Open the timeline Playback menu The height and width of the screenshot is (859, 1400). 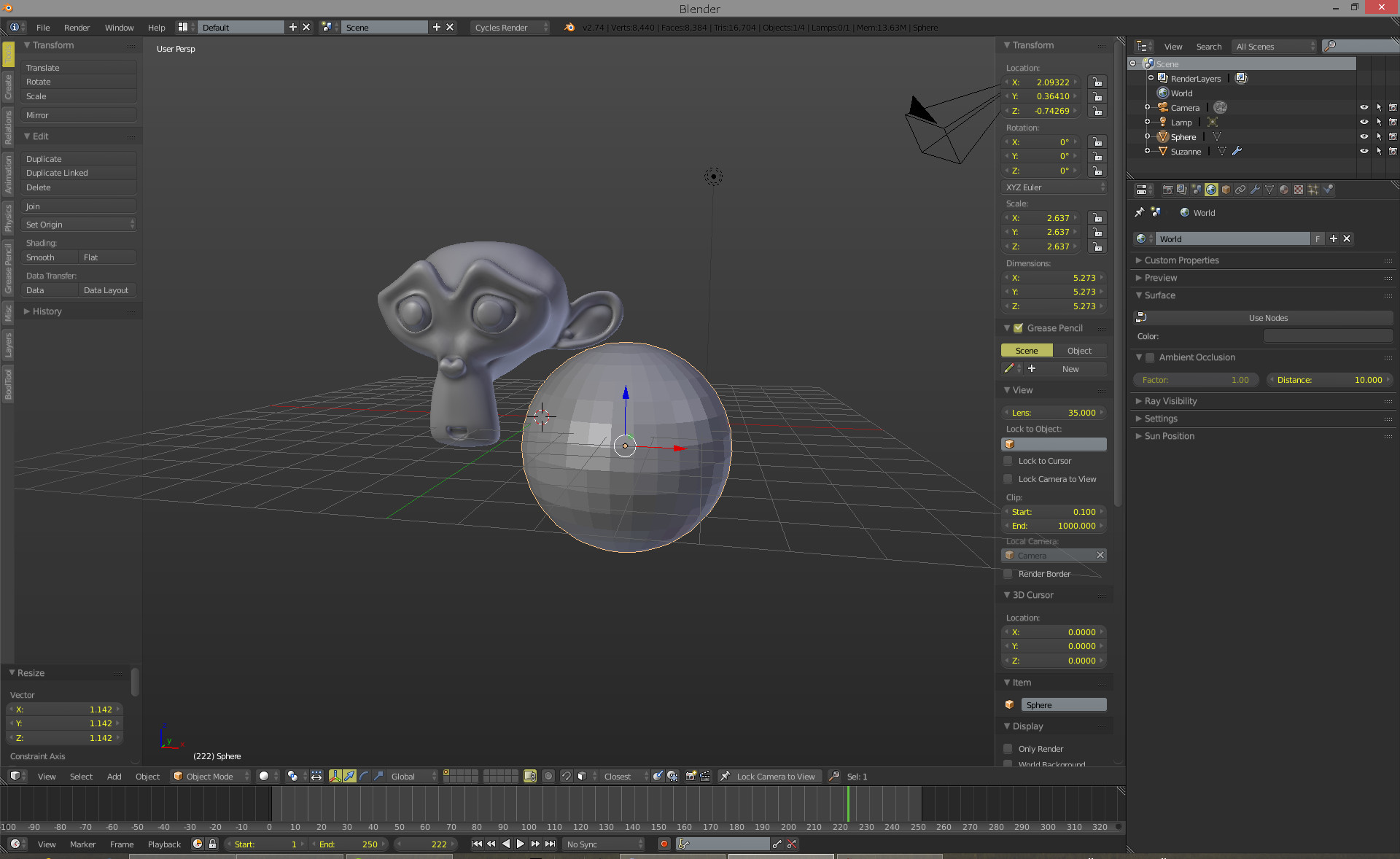164,844
